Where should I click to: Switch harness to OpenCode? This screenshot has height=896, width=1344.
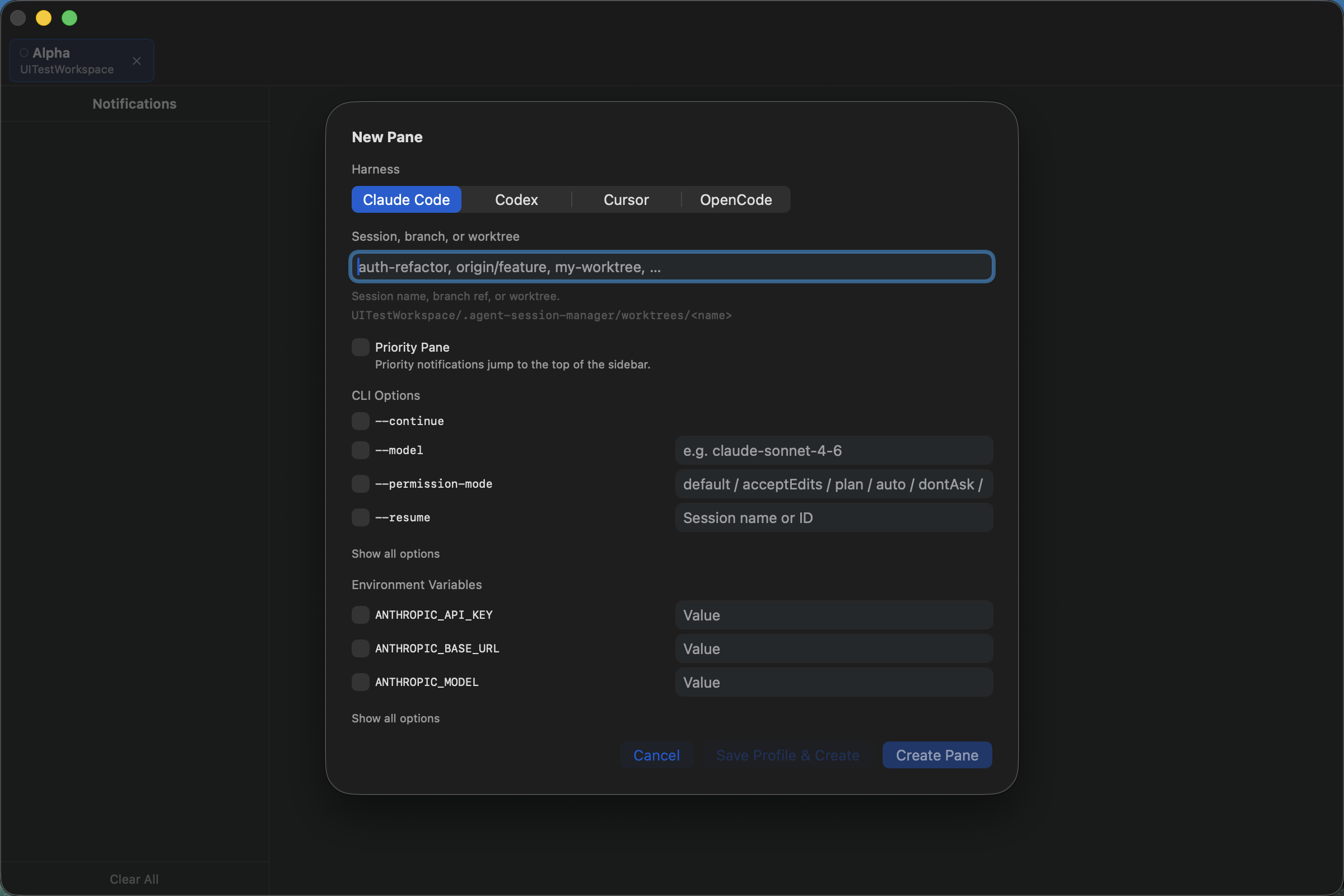coord(736,199)
